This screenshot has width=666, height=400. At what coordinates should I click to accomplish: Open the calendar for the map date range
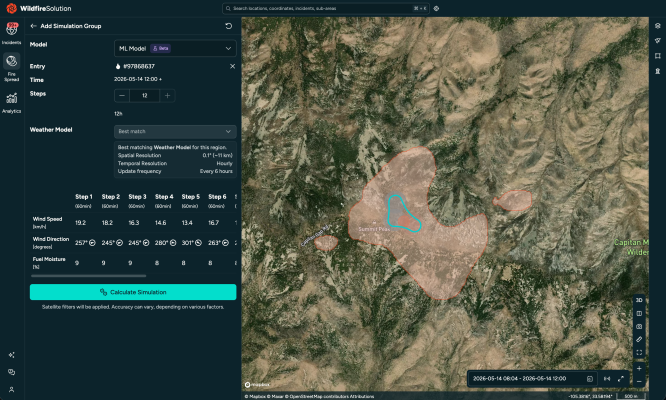(x=590, y=379)
